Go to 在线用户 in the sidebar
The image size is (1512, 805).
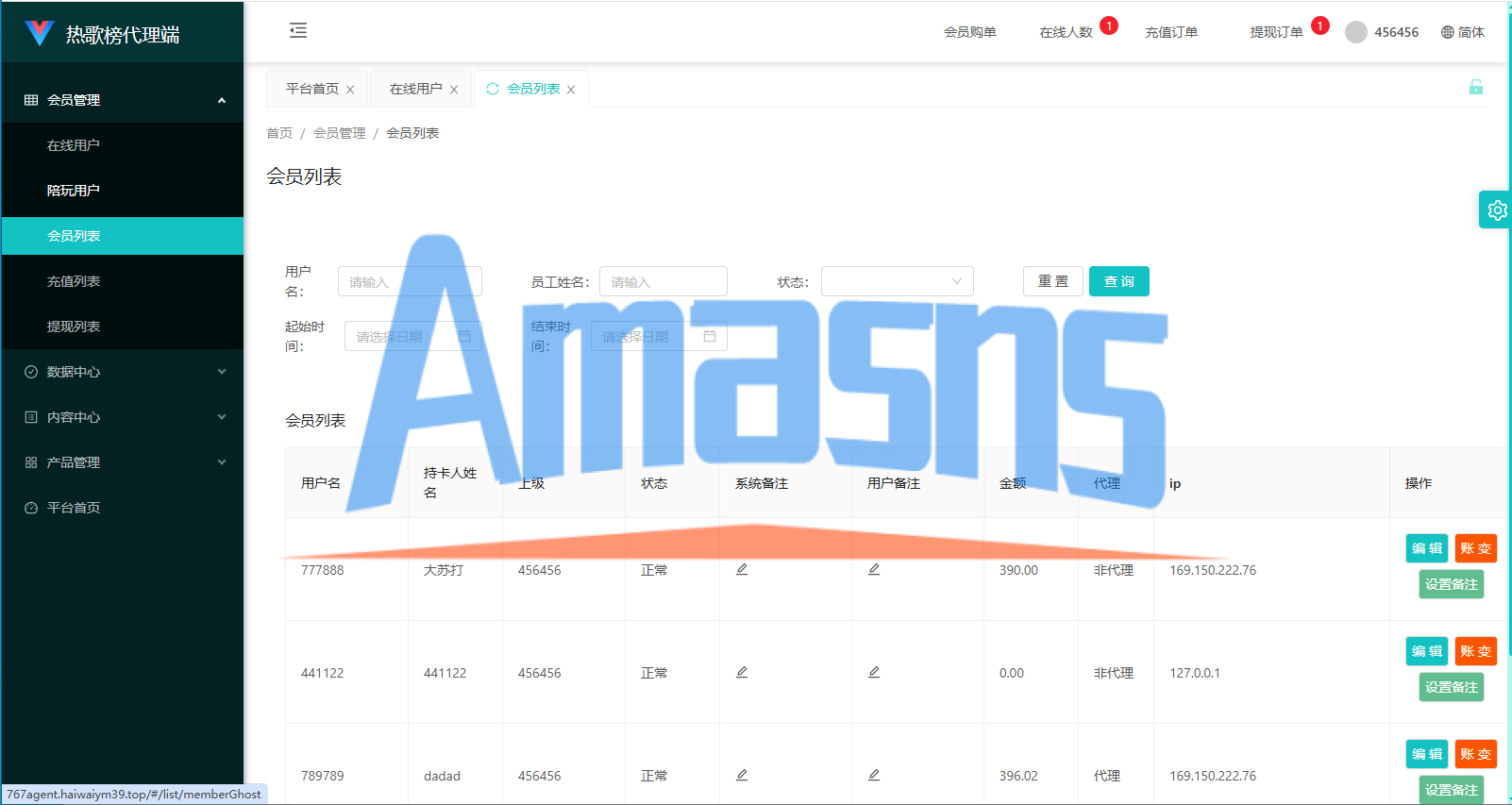tap(123, 145)
